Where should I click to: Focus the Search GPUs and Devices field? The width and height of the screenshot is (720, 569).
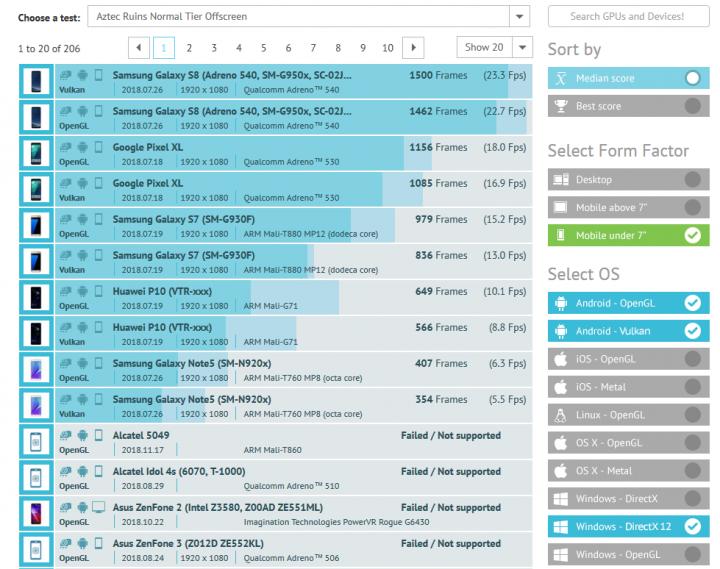coord(628,17)
